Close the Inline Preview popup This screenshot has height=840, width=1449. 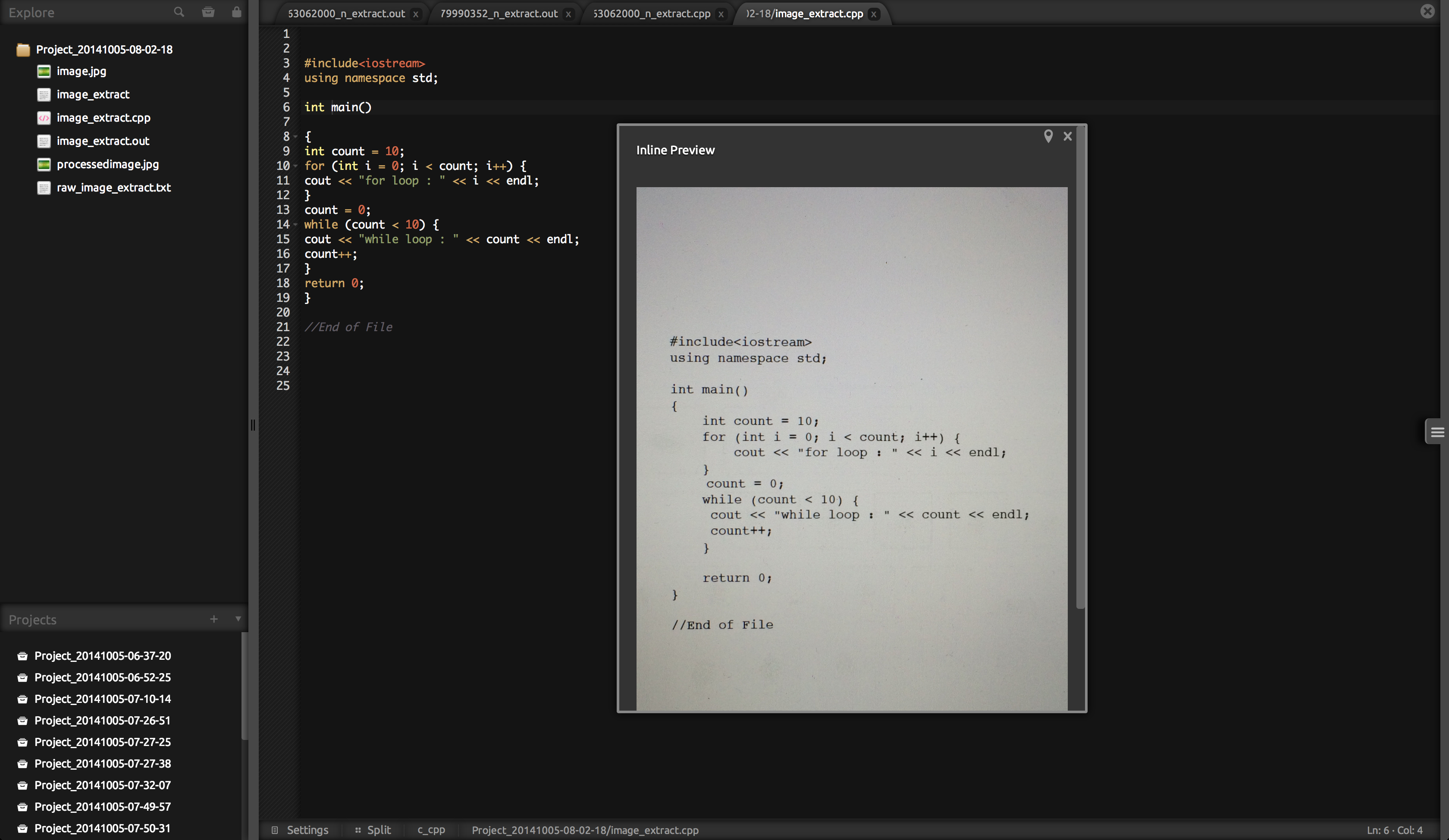[x=1068, y=136]
